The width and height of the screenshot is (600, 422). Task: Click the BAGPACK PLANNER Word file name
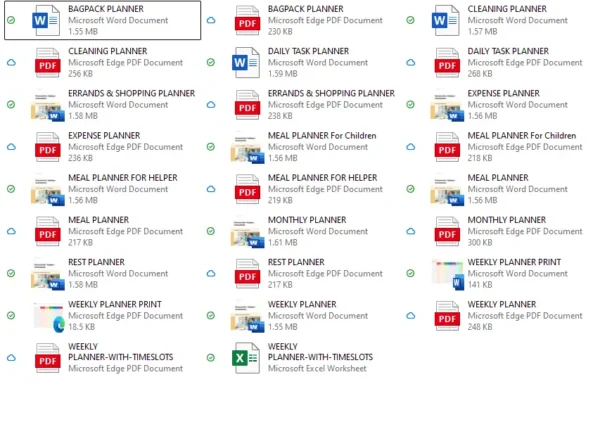coord(106,9)
